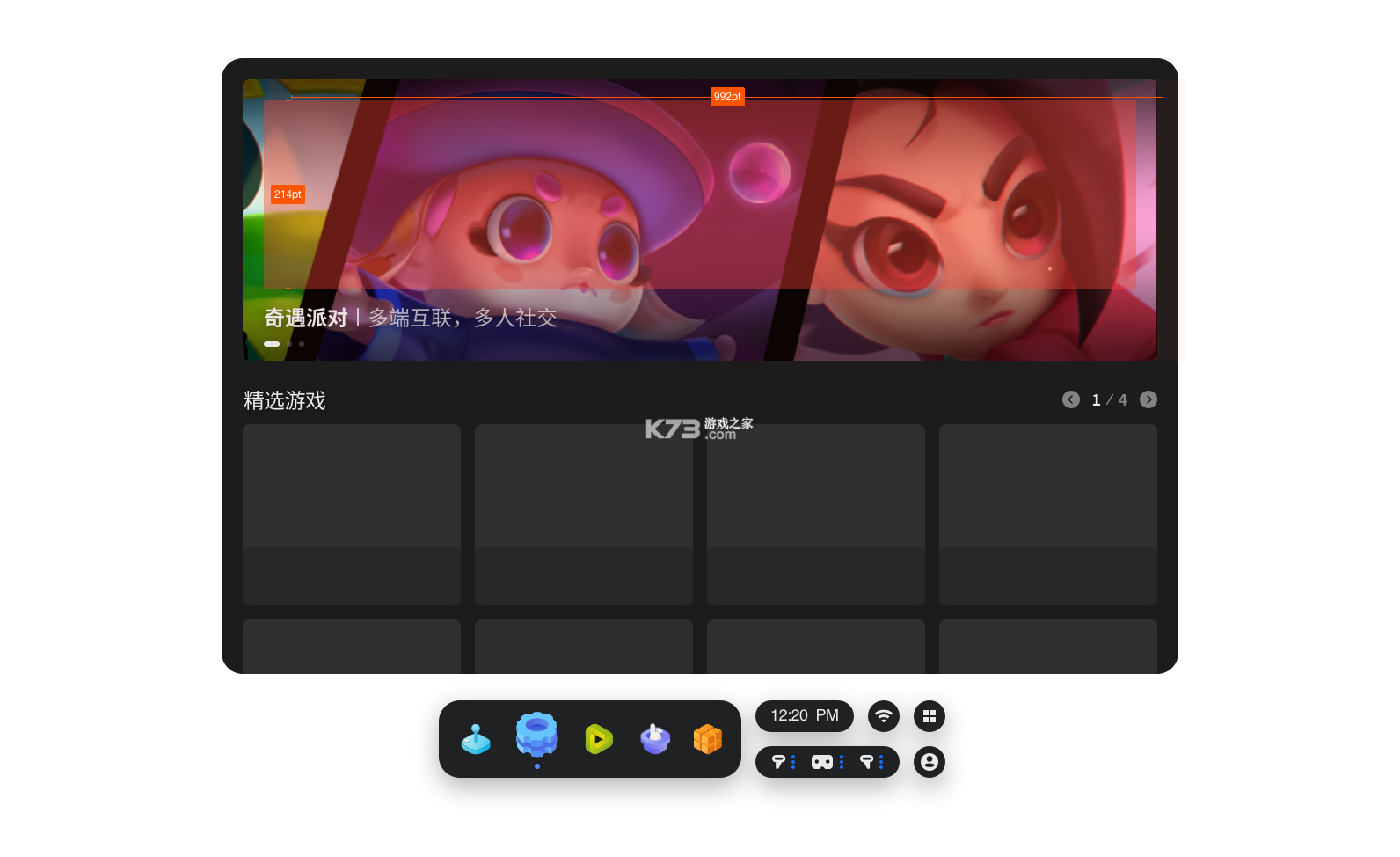Viewport: 1400px width, 857px height.
Task: Open the second game card under 精选游戏
Action: point(584,515)
